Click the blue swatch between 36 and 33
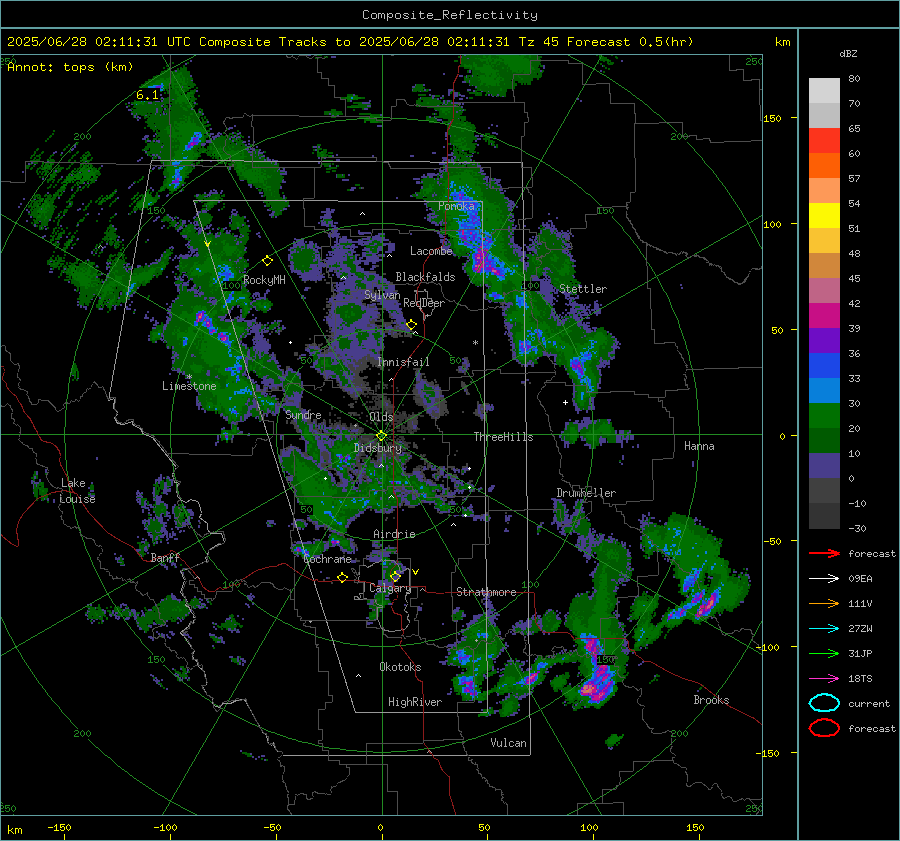Screen dimensions: 900x841 point(824,366)
